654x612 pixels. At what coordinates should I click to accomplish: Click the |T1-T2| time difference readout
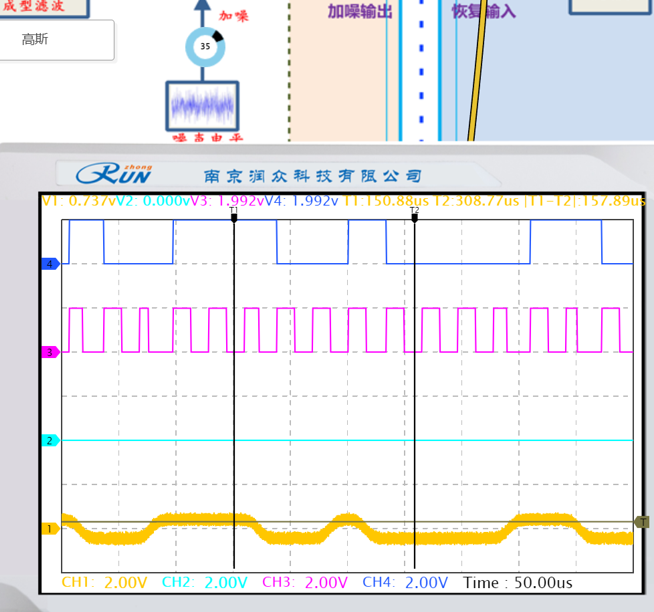point(580,200)
